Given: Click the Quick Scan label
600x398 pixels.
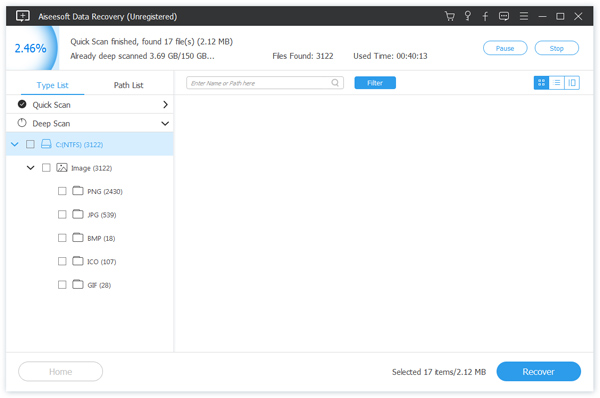Looking at the screenshot, I should 51,104.
